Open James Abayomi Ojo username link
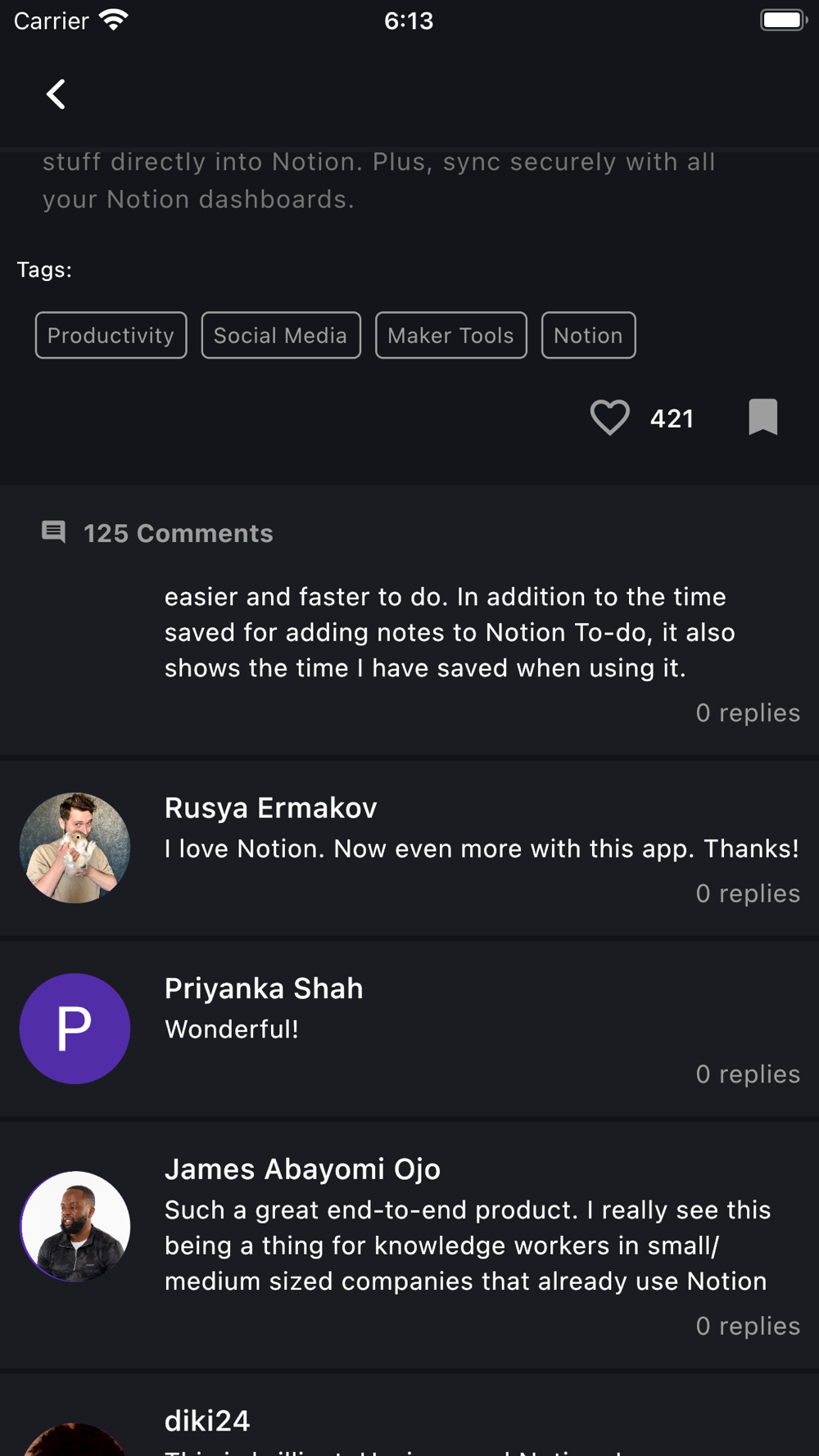This screenshot has height=1456, width=819. click(x=302, y=1169)
